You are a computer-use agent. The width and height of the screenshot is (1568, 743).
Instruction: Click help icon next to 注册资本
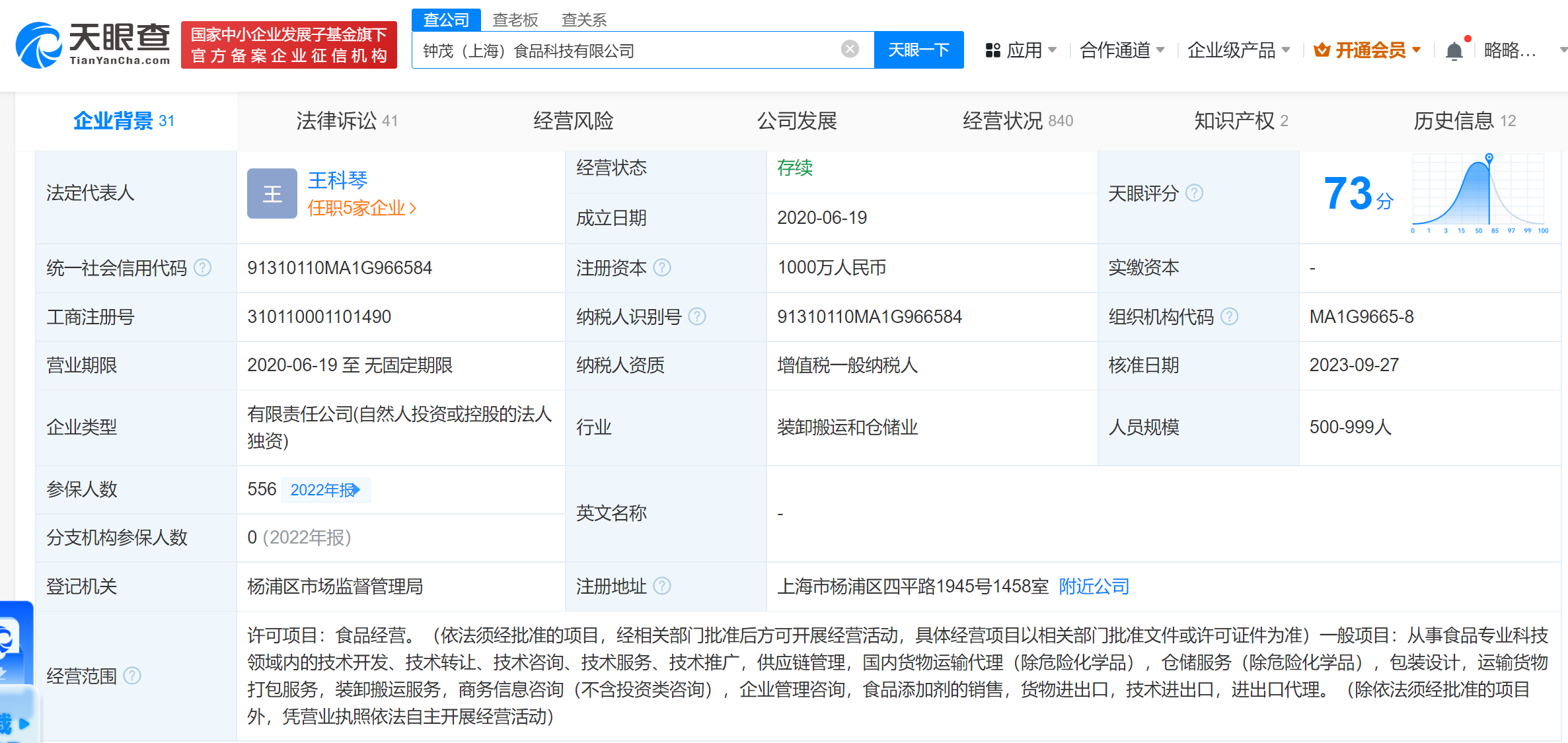tap(661, 267)
